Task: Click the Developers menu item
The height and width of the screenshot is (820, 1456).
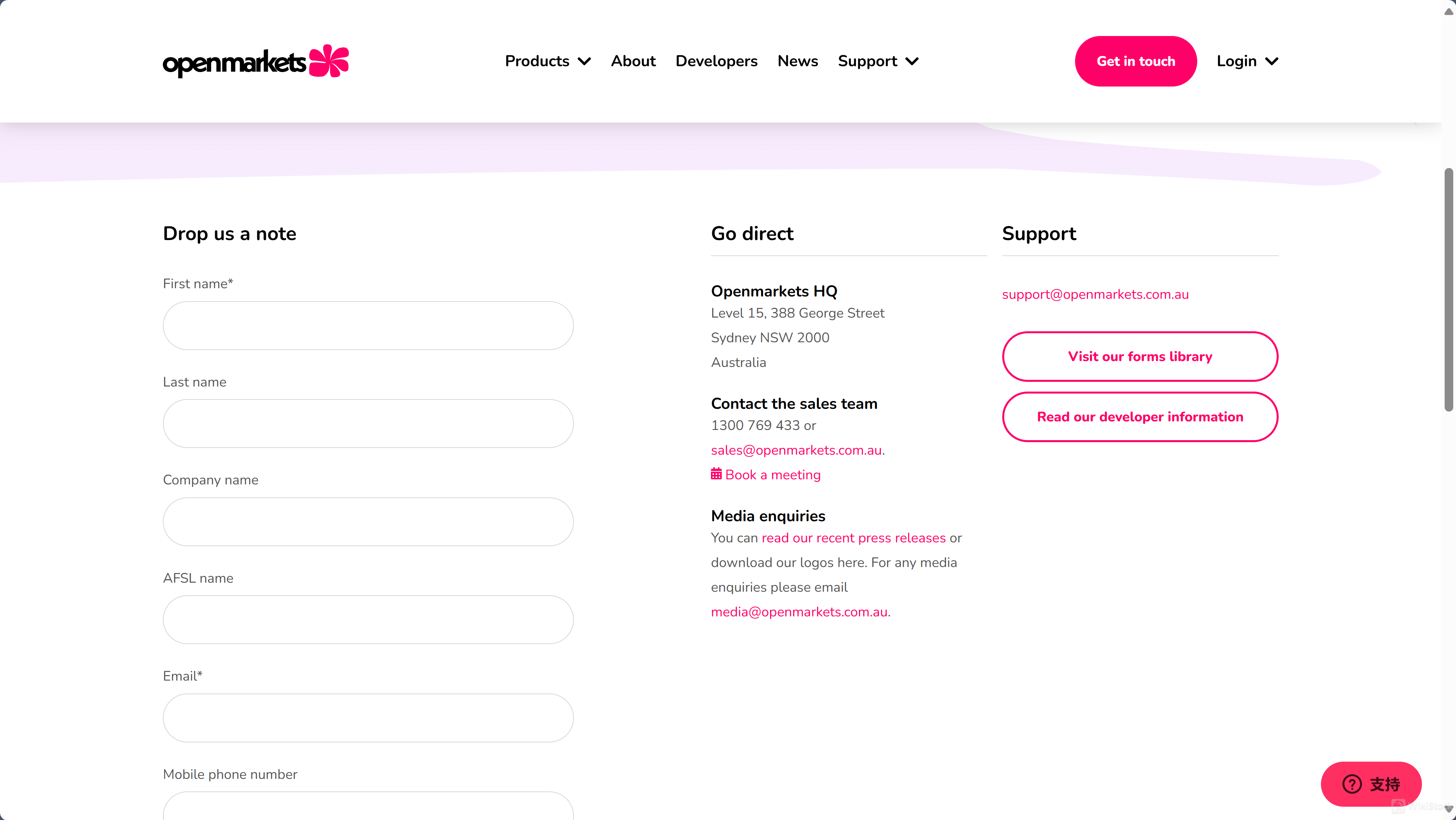Action: pos(716,61)
